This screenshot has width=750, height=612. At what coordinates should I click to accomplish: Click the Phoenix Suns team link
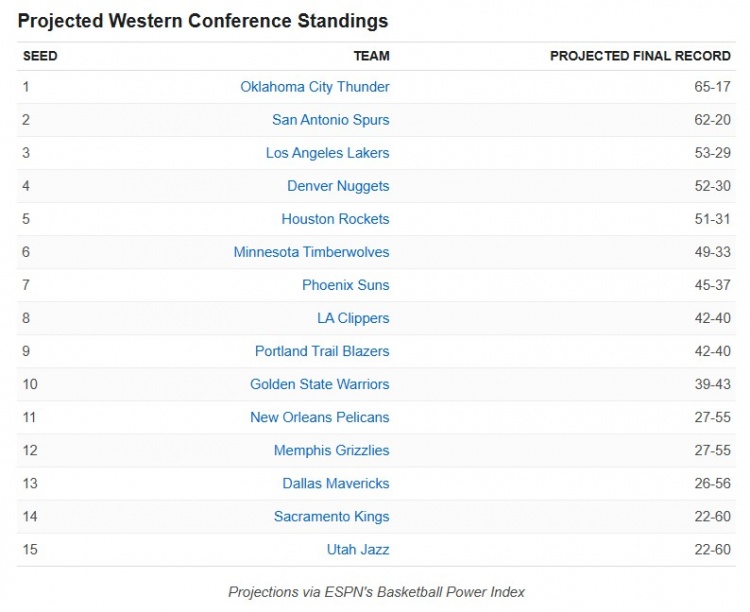346,285
